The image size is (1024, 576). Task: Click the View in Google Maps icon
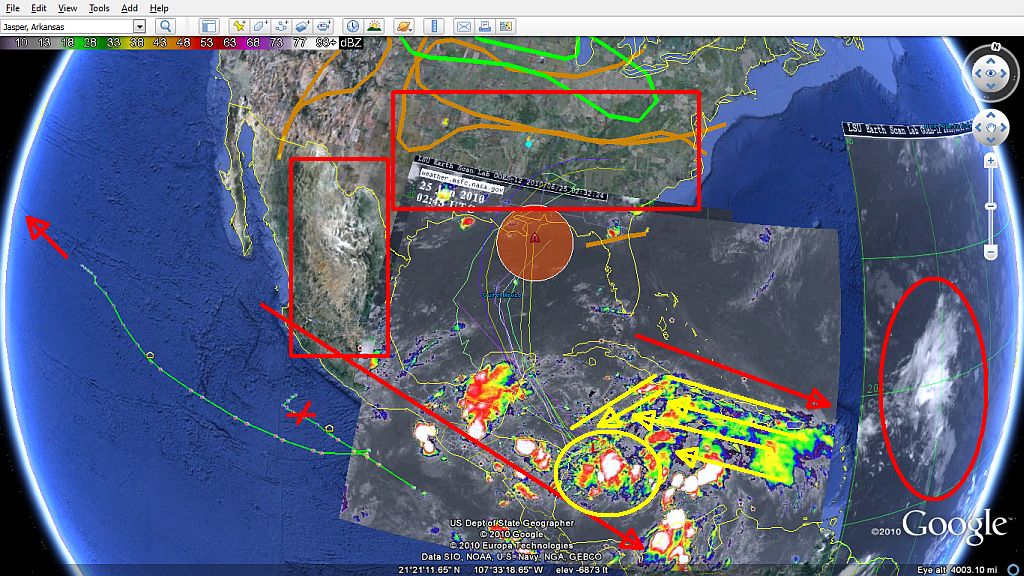point(505,26)
